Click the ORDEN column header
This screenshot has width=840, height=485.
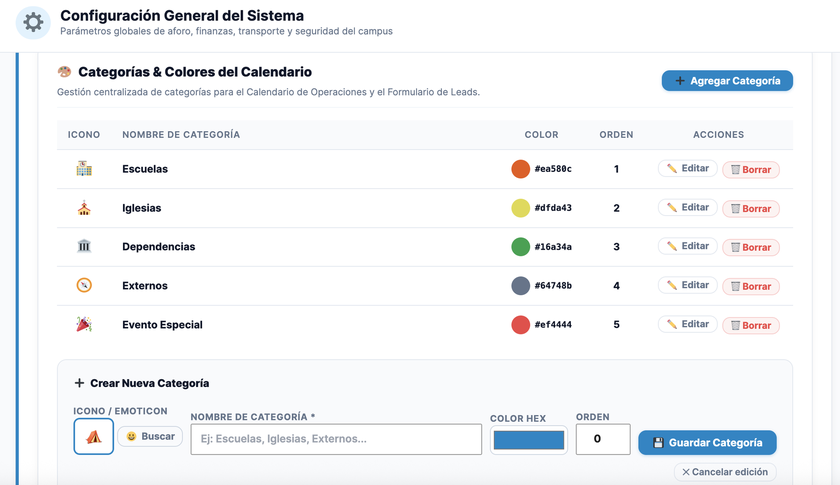616,135
